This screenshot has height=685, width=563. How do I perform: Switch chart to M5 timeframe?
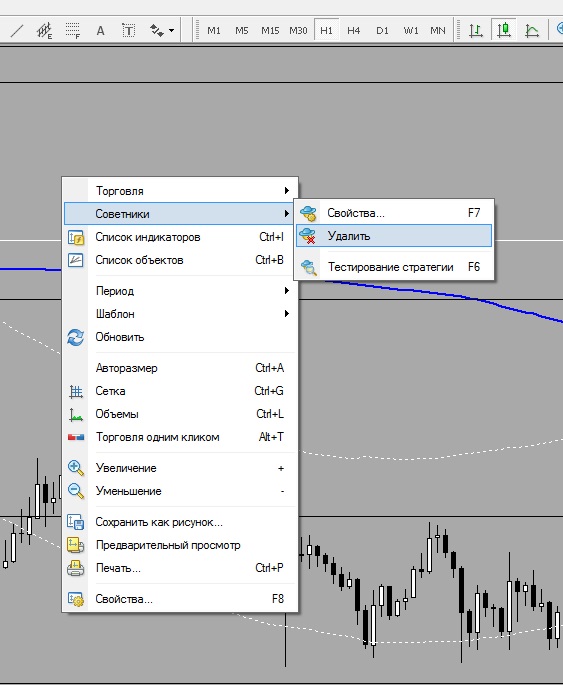[242, 31]
